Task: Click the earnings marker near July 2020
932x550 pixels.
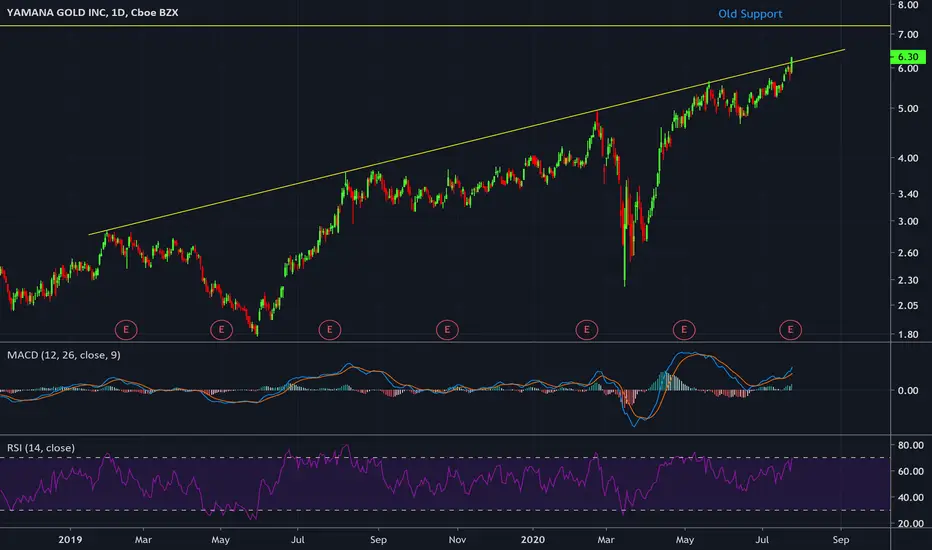Action: [x=790, y=329]
